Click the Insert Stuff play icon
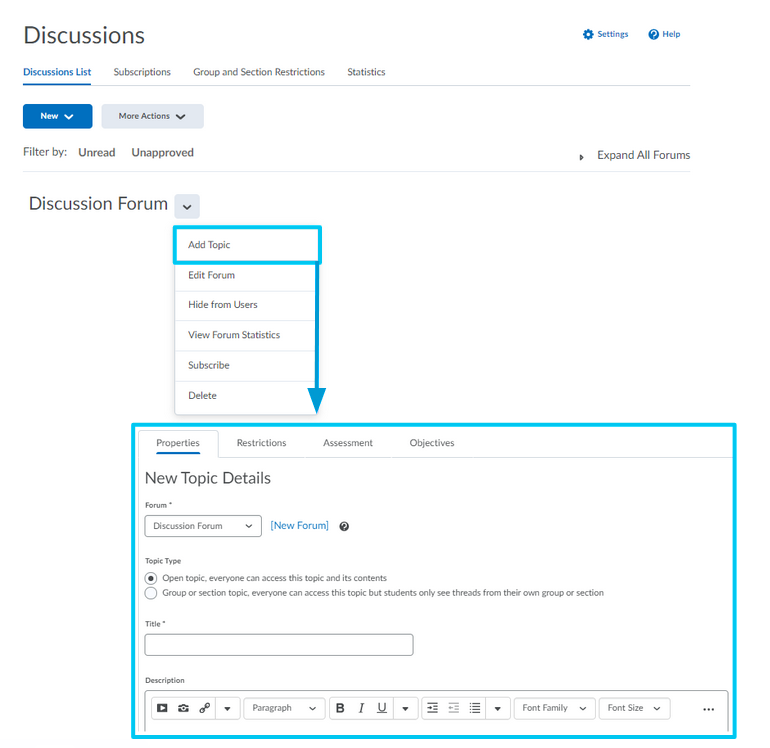The image size is (770, 748). click(162, 708)
